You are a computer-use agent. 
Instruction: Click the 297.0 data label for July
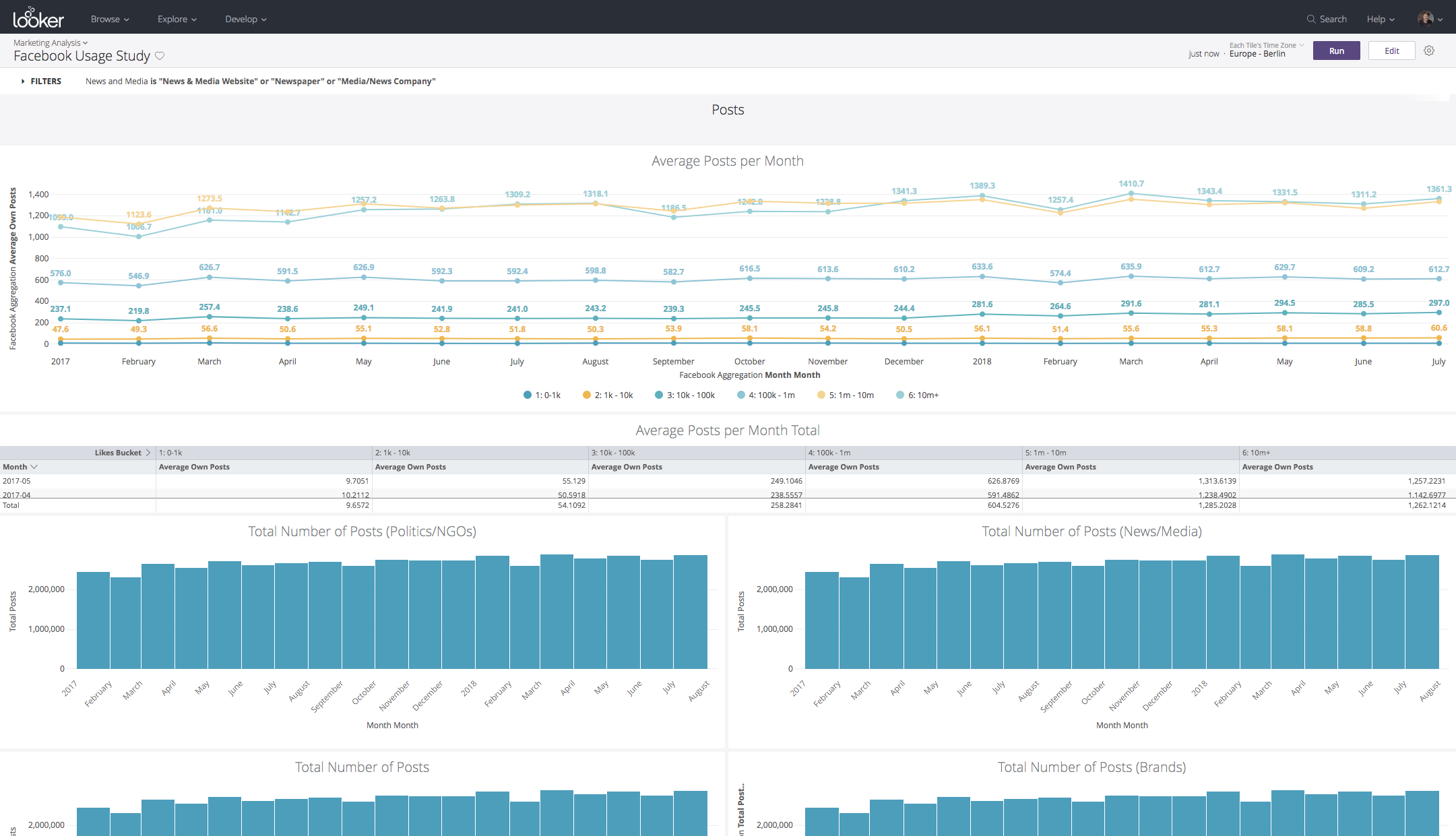click(1438, 302)
